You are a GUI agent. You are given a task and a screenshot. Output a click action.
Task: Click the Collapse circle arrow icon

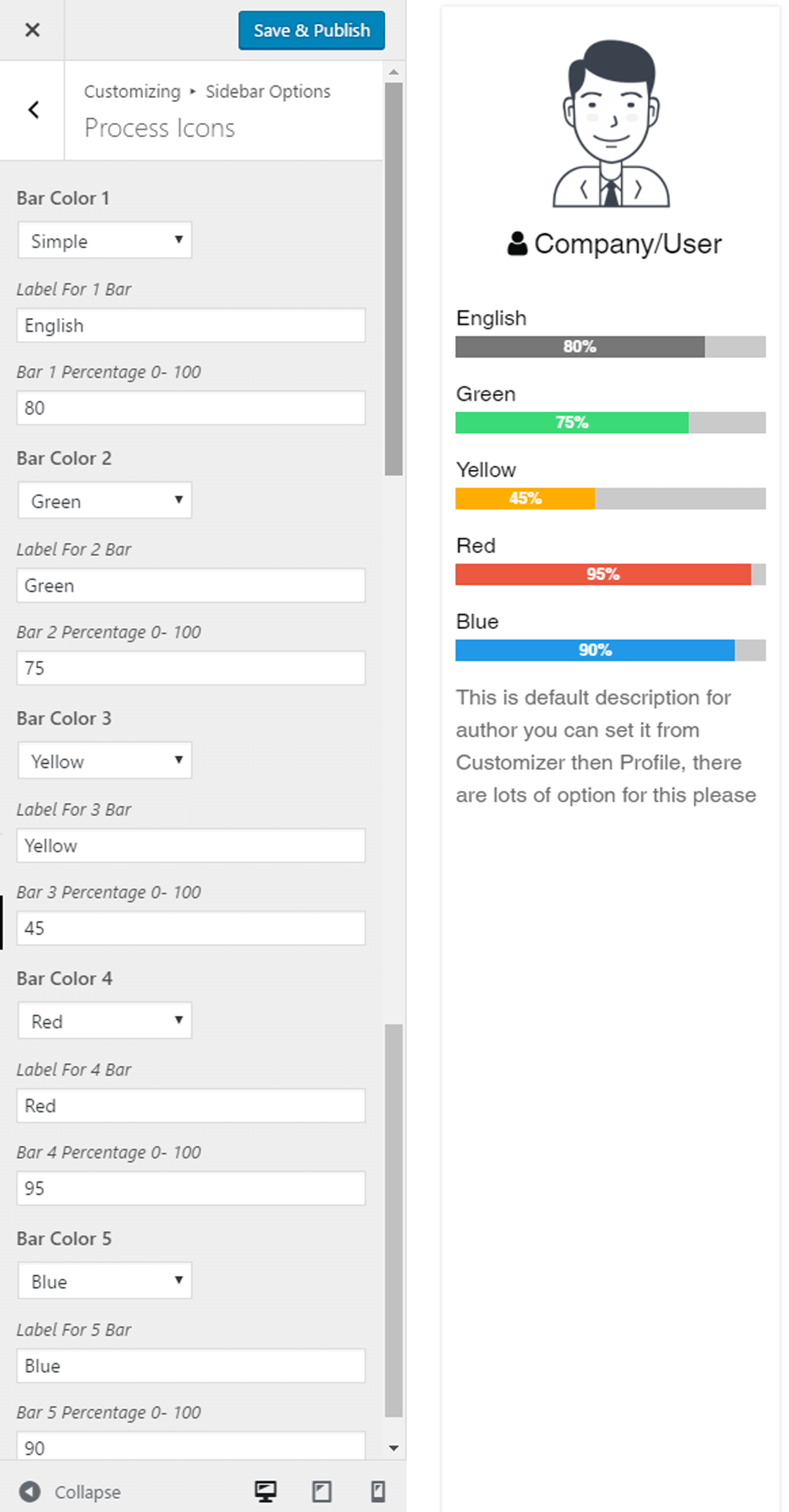point(30,1492)
